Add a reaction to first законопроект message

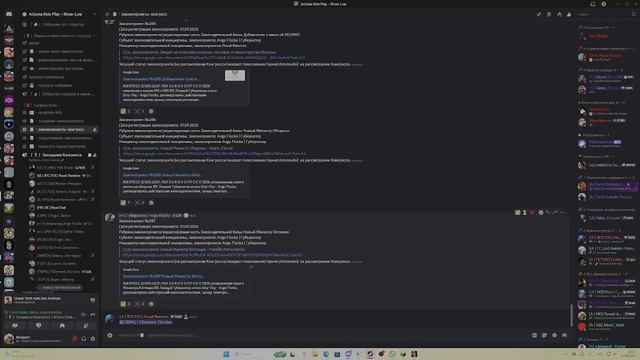(151, 111)
